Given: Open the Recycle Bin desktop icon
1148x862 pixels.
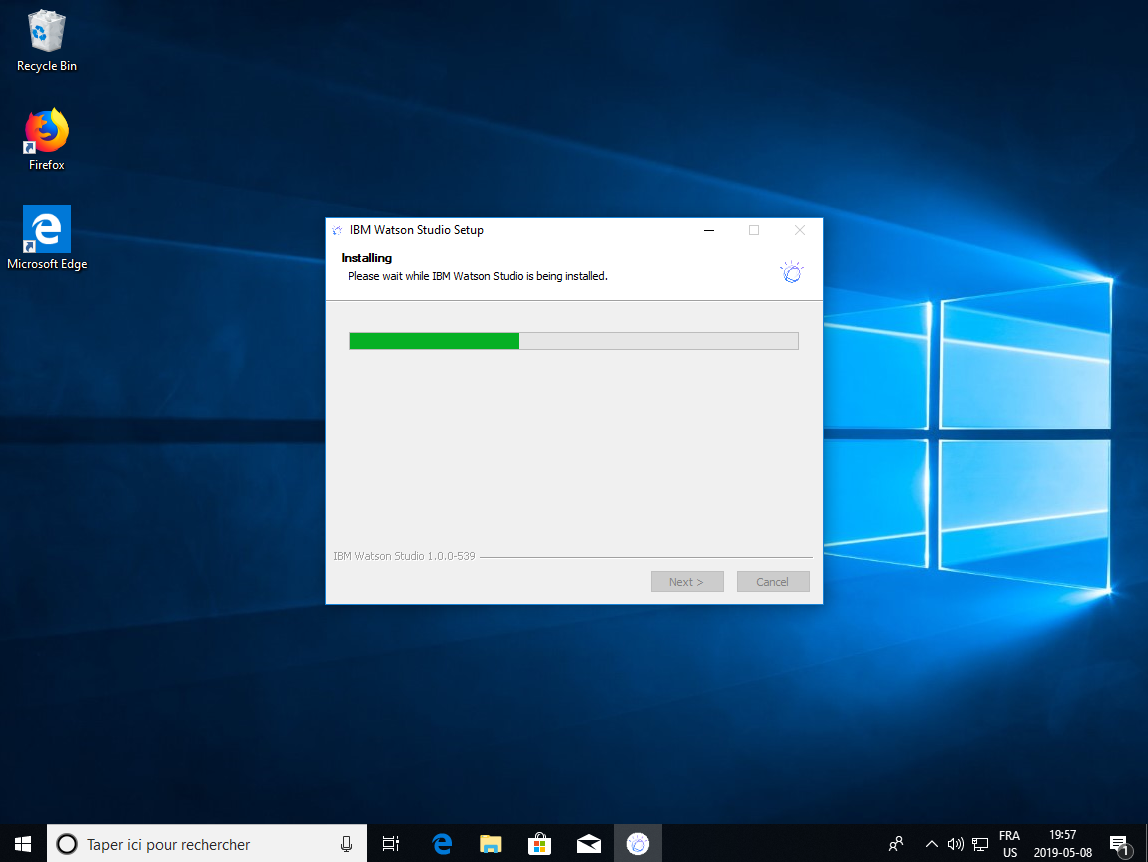Looking at the screenshot, I should point(46,40).
